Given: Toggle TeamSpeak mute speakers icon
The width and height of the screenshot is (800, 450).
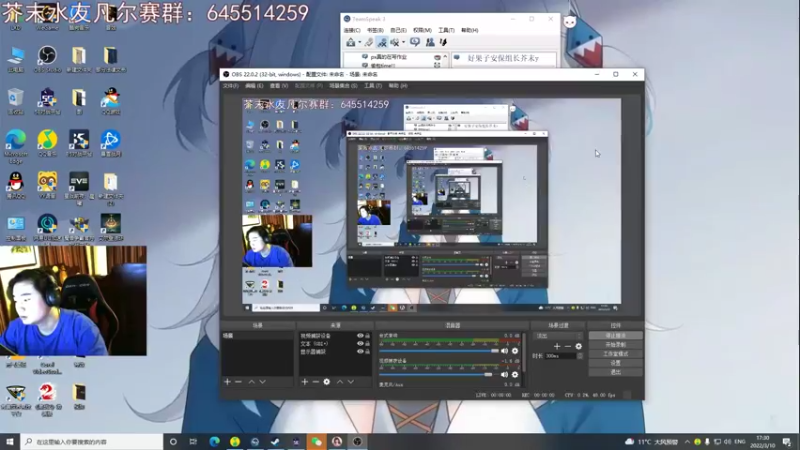Looking at the screenshot, I should [x=395, y=42].
